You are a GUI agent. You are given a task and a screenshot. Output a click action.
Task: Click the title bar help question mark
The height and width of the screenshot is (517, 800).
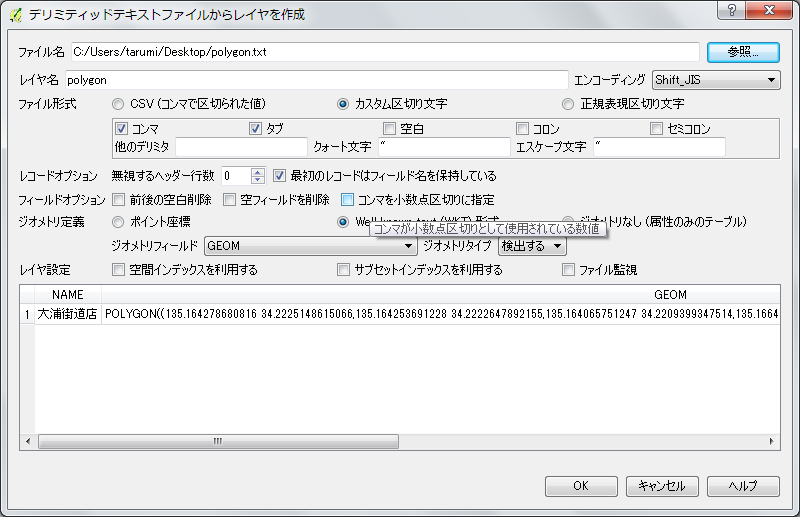(732, 10)
